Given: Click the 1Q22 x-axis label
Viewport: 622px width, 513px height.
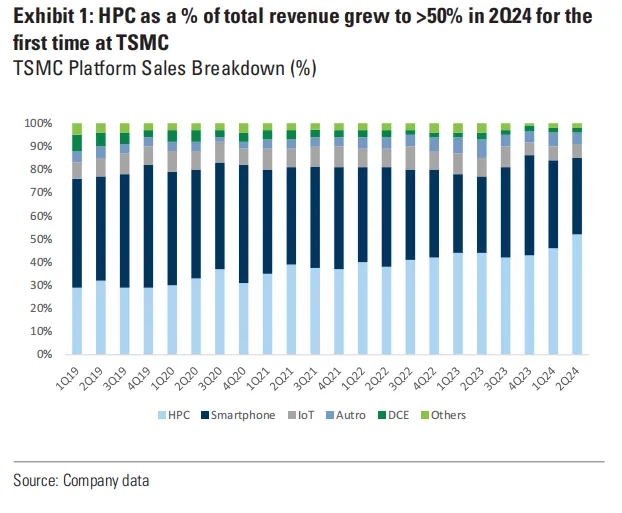Looking at the screenshot, I should (x=354, y=379).
